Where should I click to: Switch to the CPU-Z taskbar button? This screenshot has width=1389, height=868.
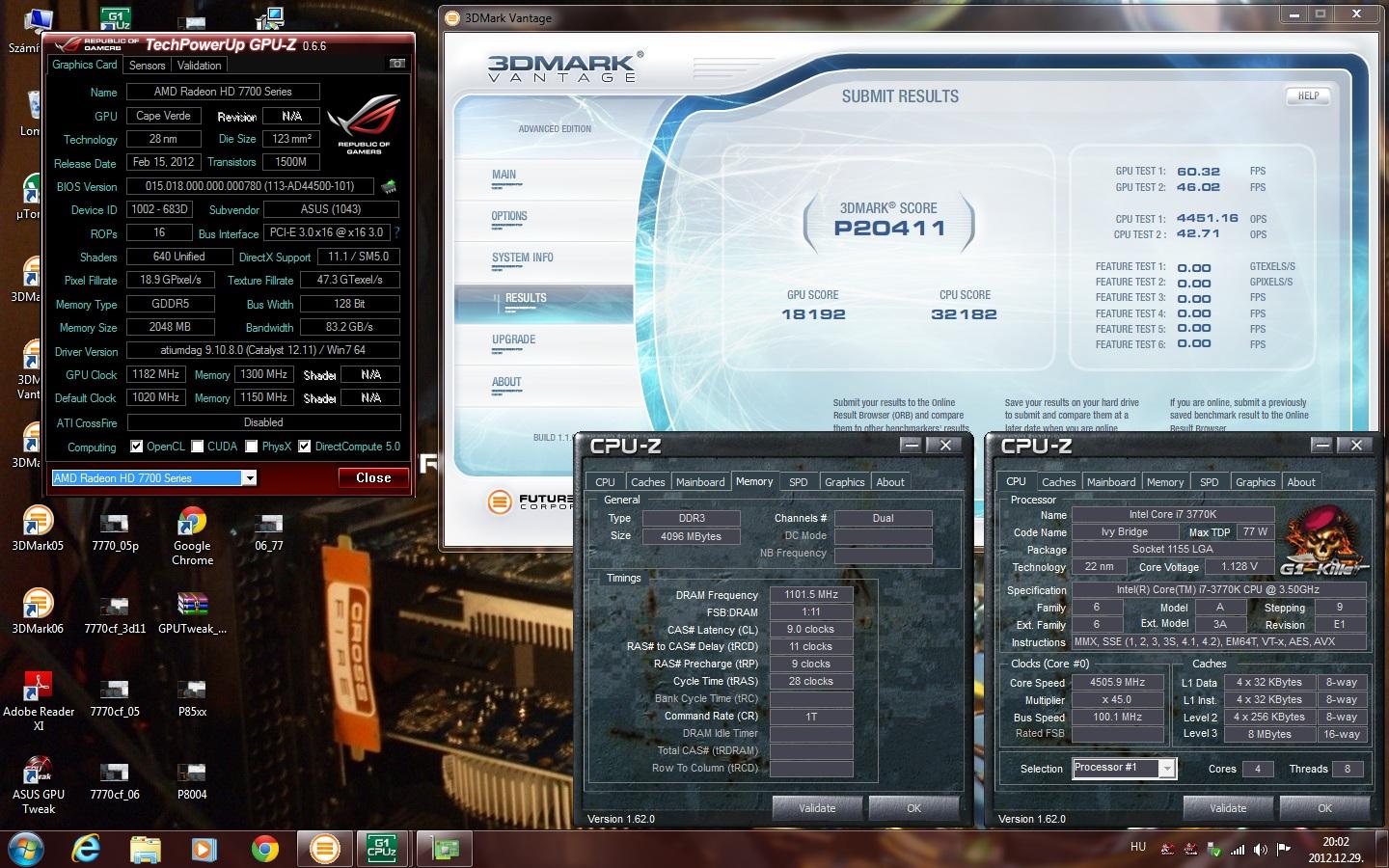[383, 849]
